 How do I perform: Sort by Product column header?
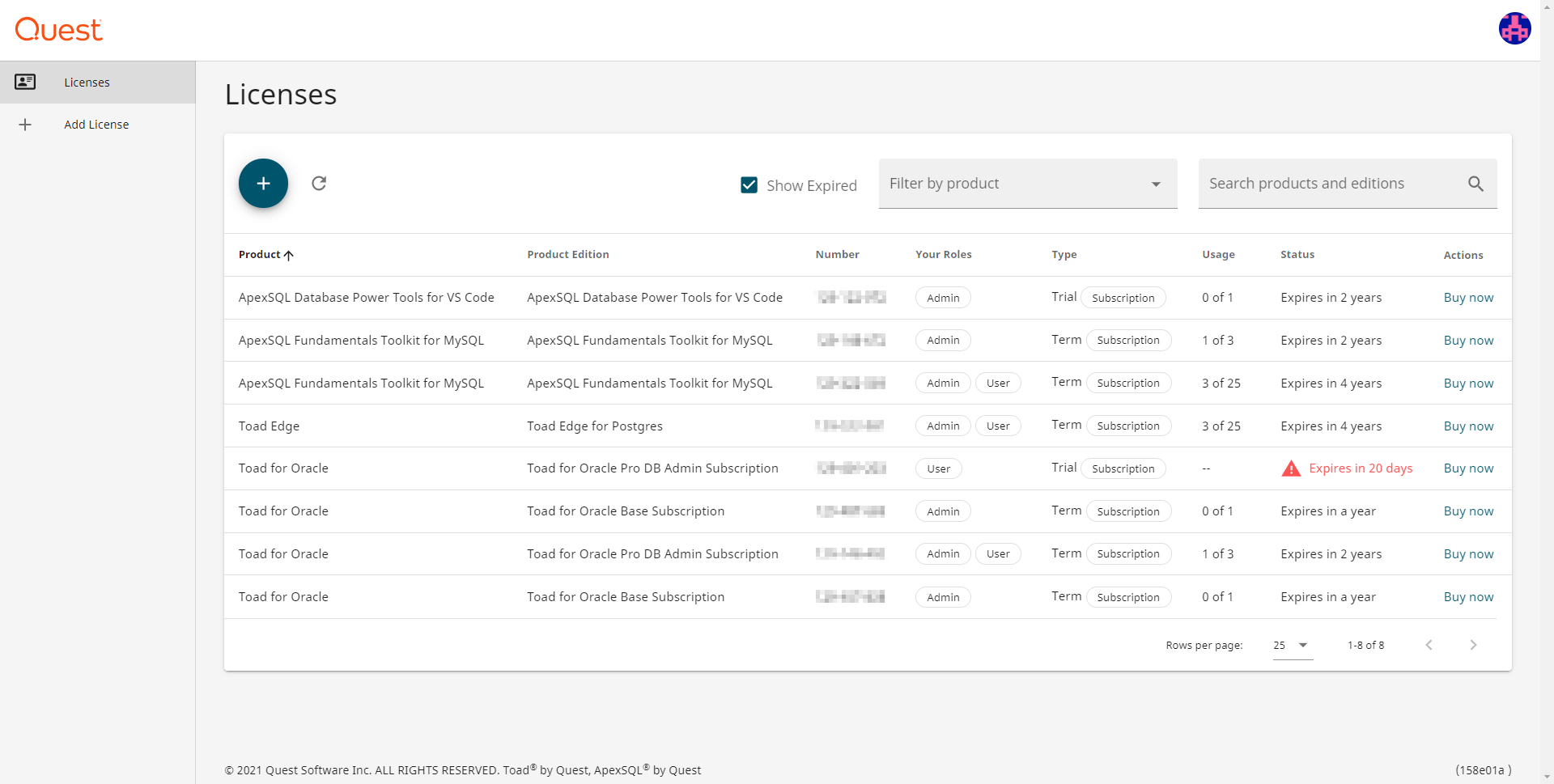tap(259, 255)
